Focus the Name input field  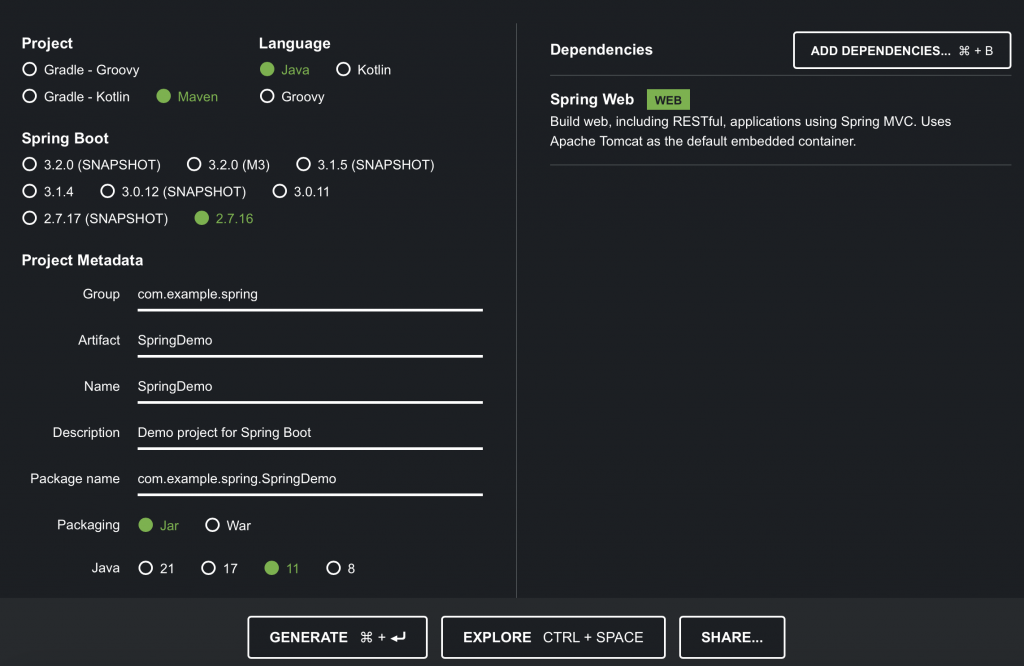[x=310, y=387]
